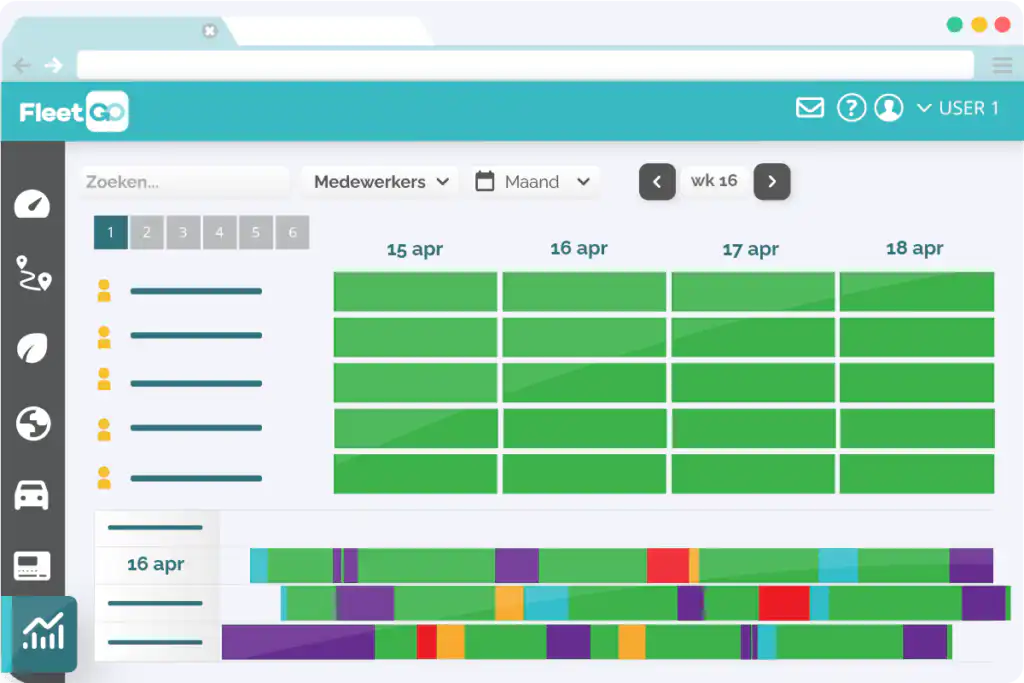The image size is (1024, 683).
Task: Switch to page 5 tab
Action: click(256, 232)
